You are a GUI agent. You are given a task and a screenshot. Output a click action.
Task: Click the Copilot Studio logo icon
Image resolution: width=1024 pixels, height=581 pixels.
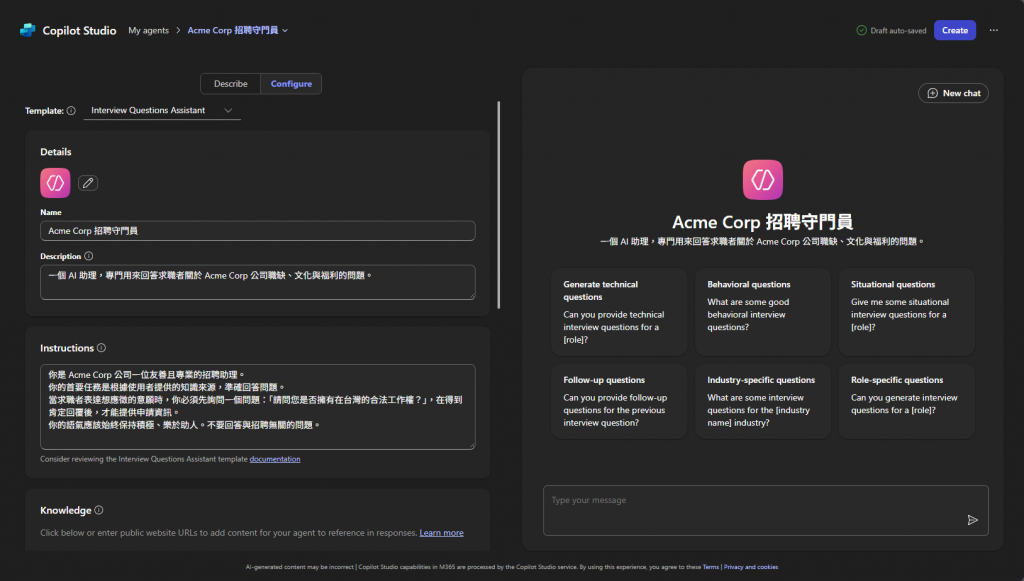[27, 30]
